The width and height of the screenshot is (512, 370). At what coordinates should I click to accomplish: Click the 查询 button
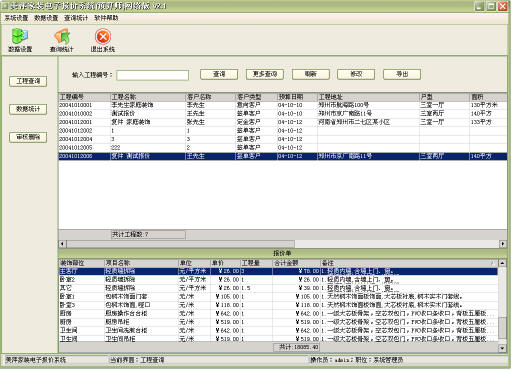point(219,74)
